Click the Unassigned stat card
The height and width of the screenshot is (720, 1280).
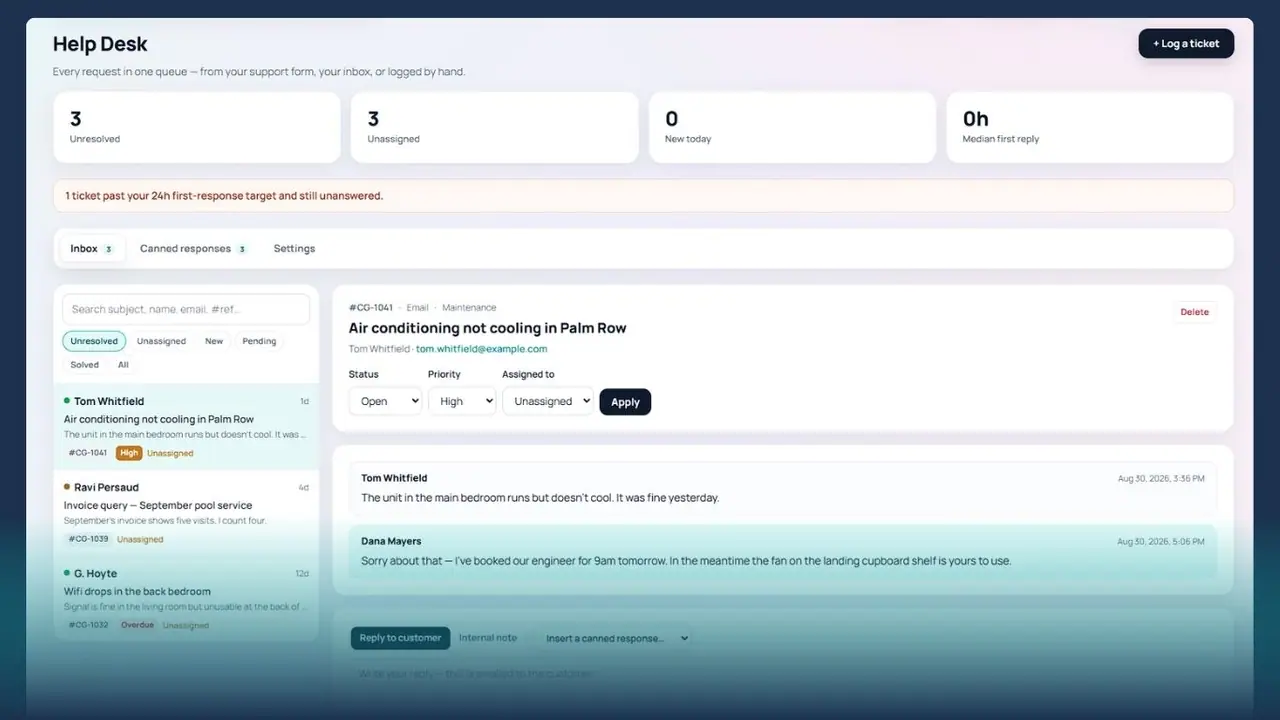coord(494,127)
